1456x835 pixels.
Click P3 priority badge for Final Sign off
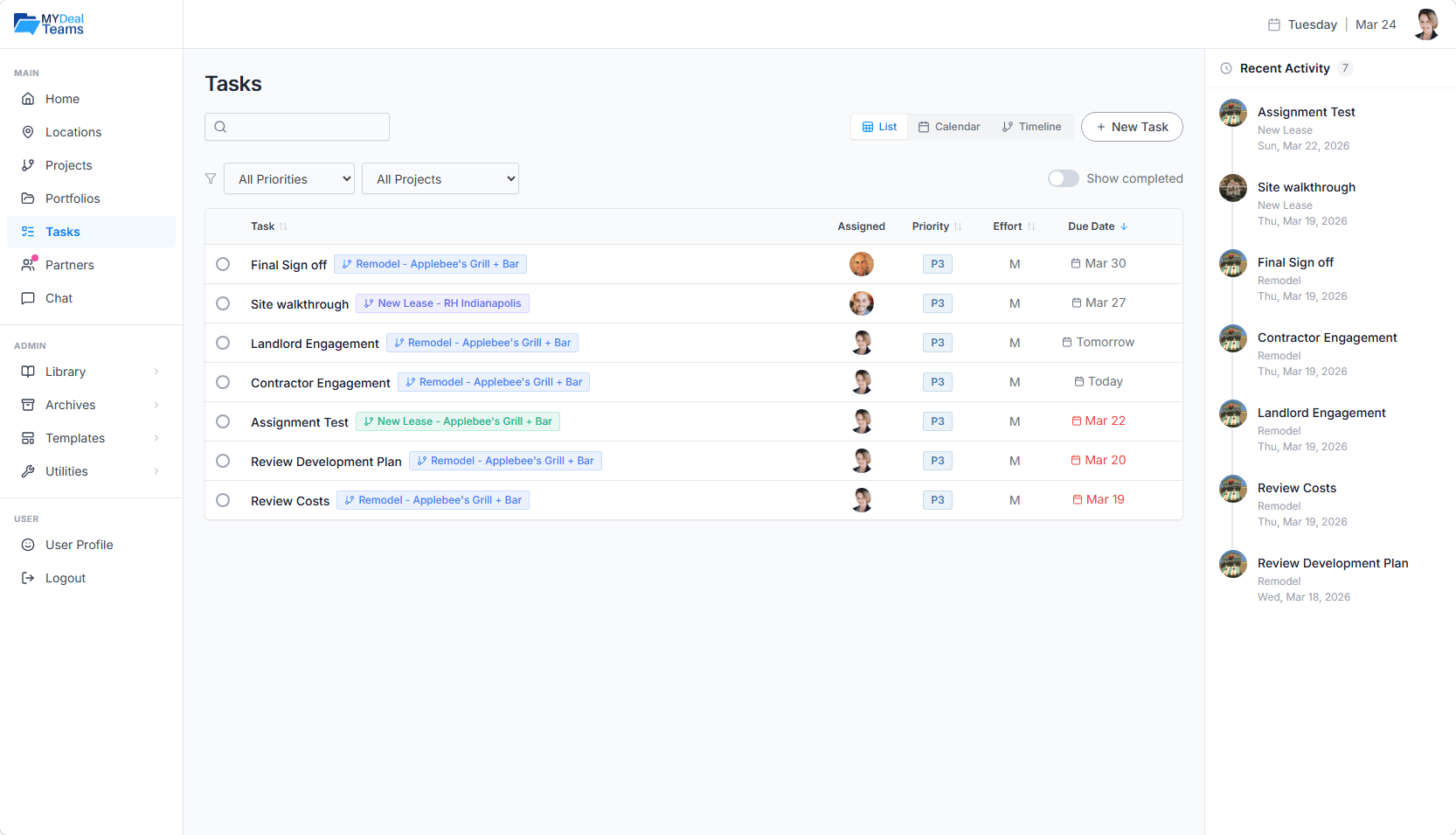click(x=938, y=264)
